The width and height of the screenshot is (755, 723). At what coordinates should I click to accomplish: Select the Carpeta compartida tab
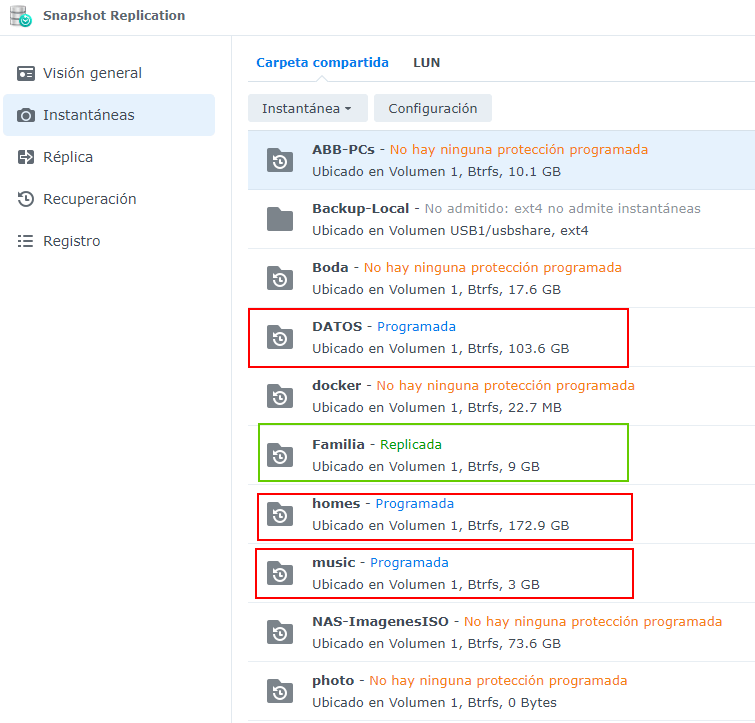tap(322, 62)
